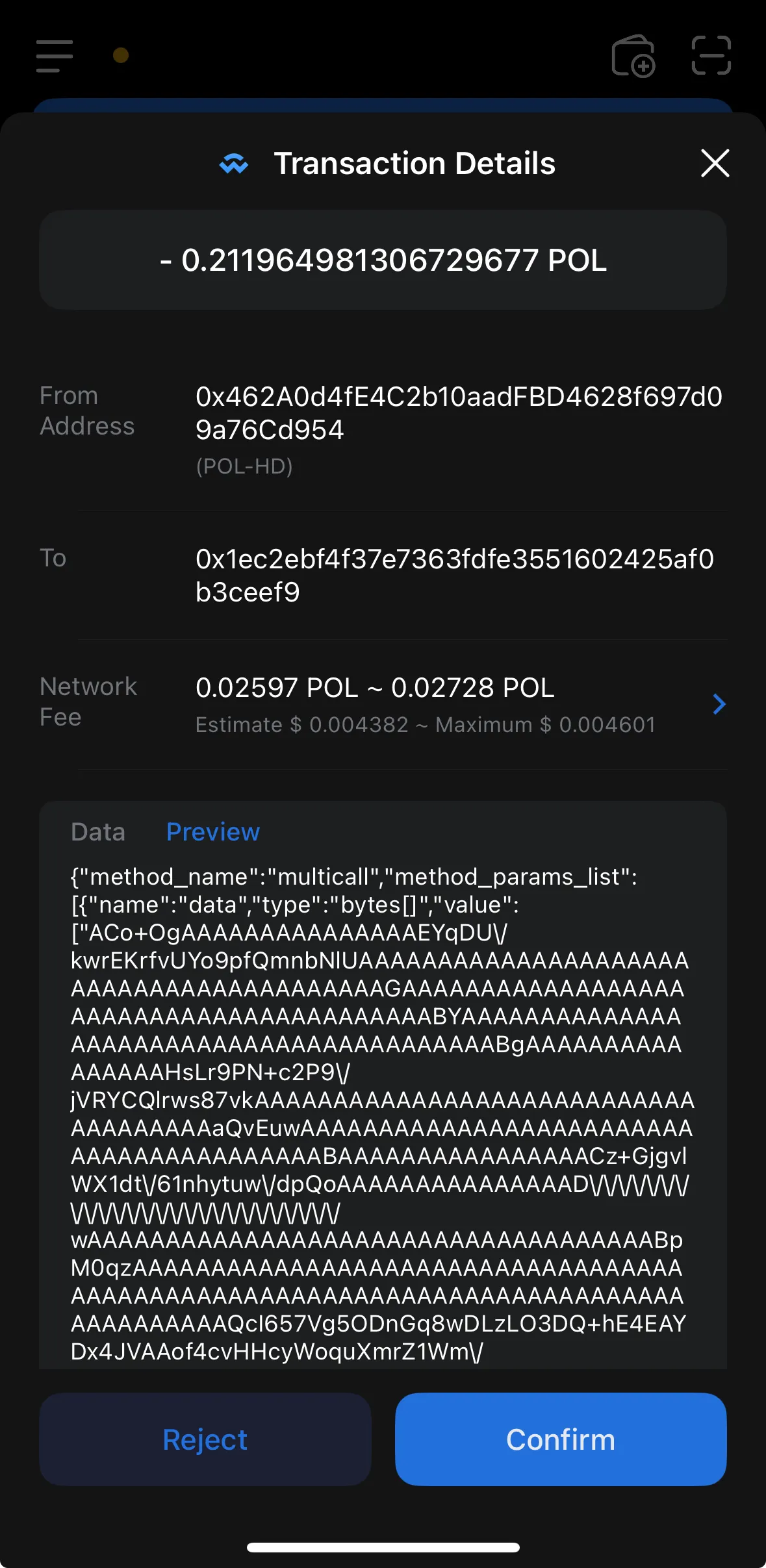This screenshot has width=766, height=1568.
Task: Tap the POL amount field
Action: pyautogui.click(x=383, y=259)
